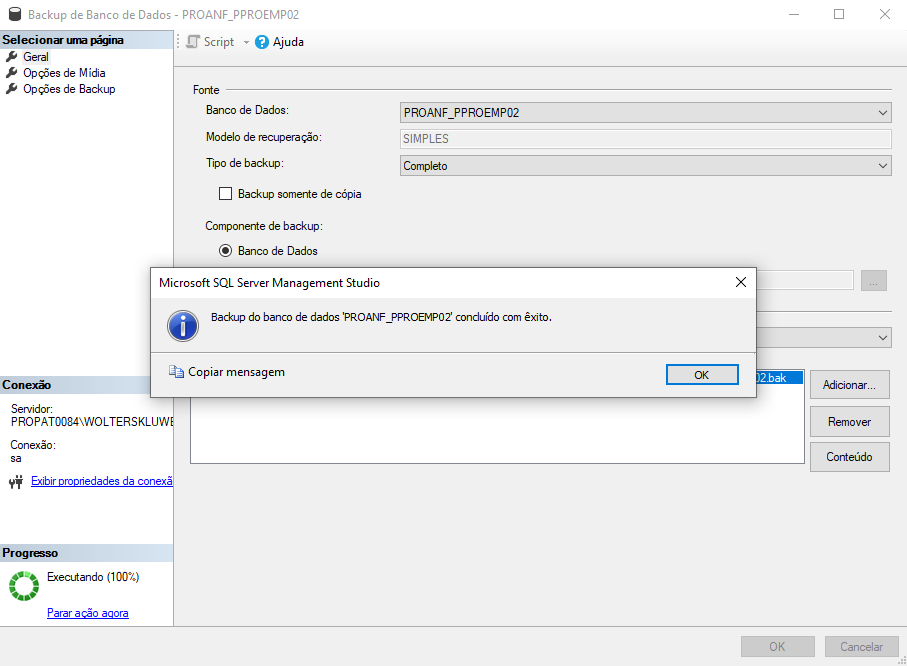Click the Script scroll icon
Image resolution: width=907 pixels, height=666 pixels.
[193, 42]
